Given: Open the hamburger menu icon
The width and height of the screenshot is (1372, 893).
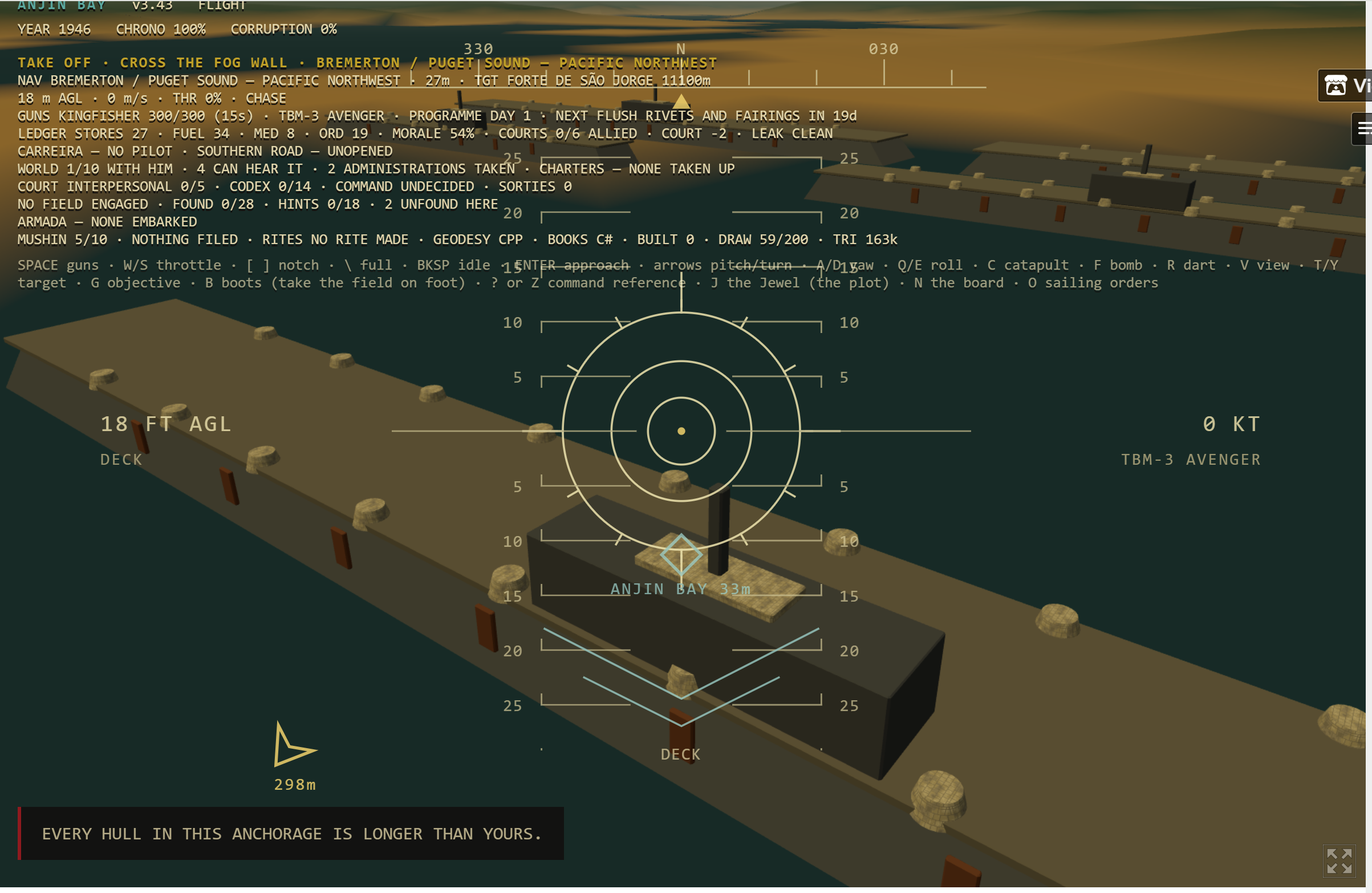Looking at the screenshot, I should 1363,128.
